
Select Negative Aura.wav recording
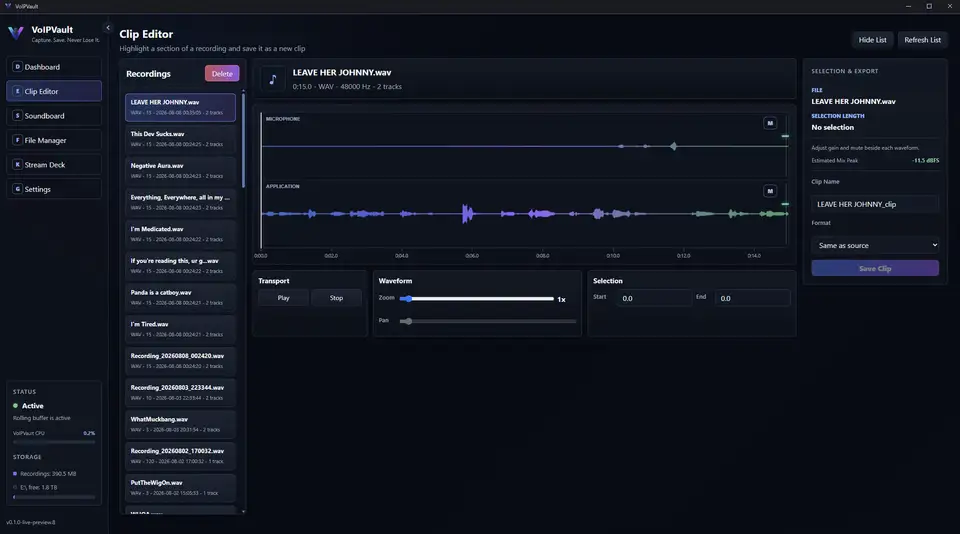click(180, 171)
